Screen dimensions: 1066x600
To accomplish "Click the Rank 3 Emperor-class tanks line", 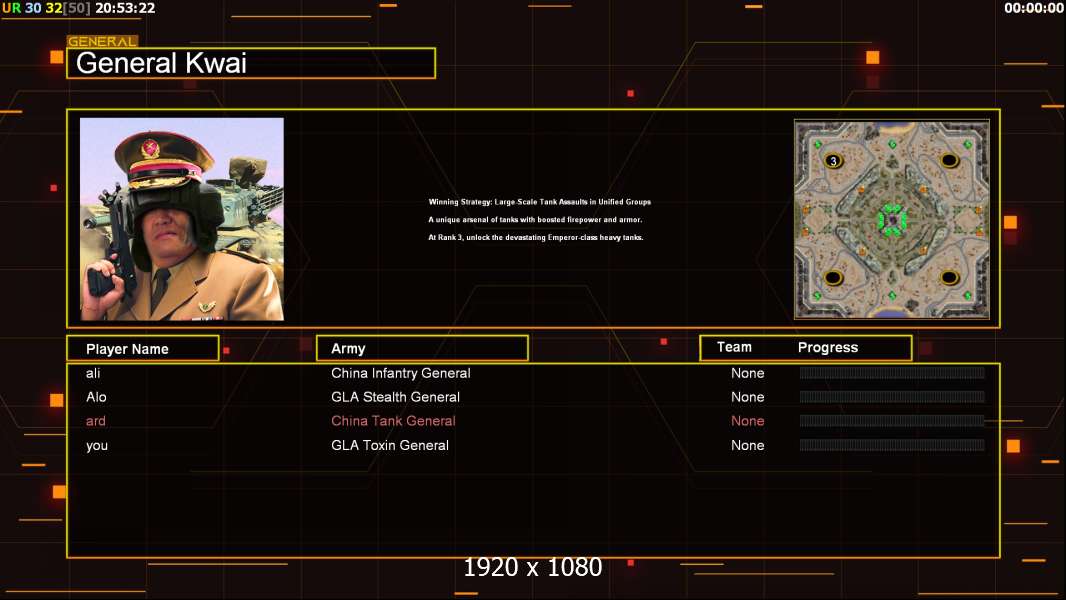I will pyautogui.click(x=535, y=237).
